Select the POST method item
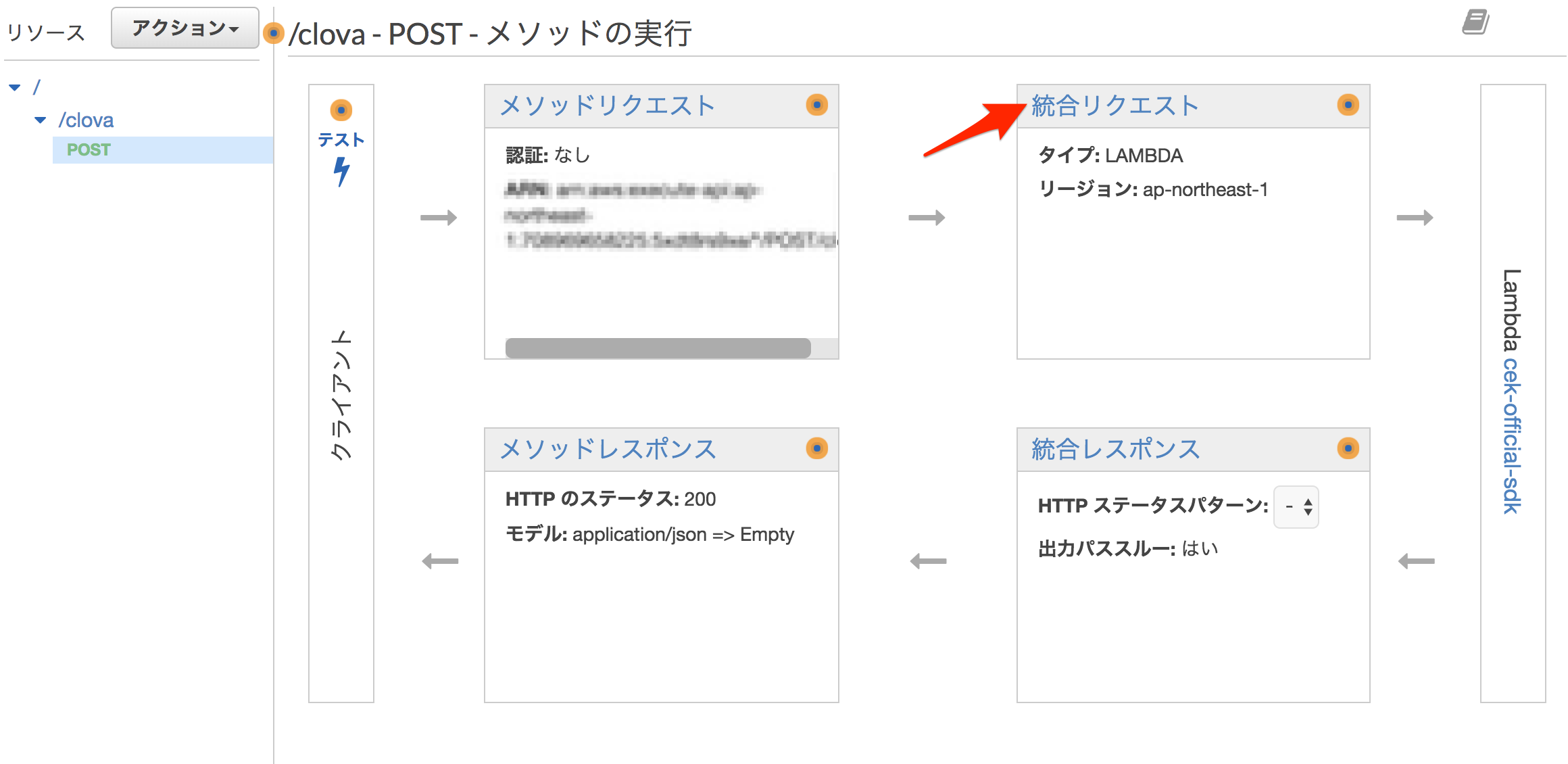 point(163,149)
